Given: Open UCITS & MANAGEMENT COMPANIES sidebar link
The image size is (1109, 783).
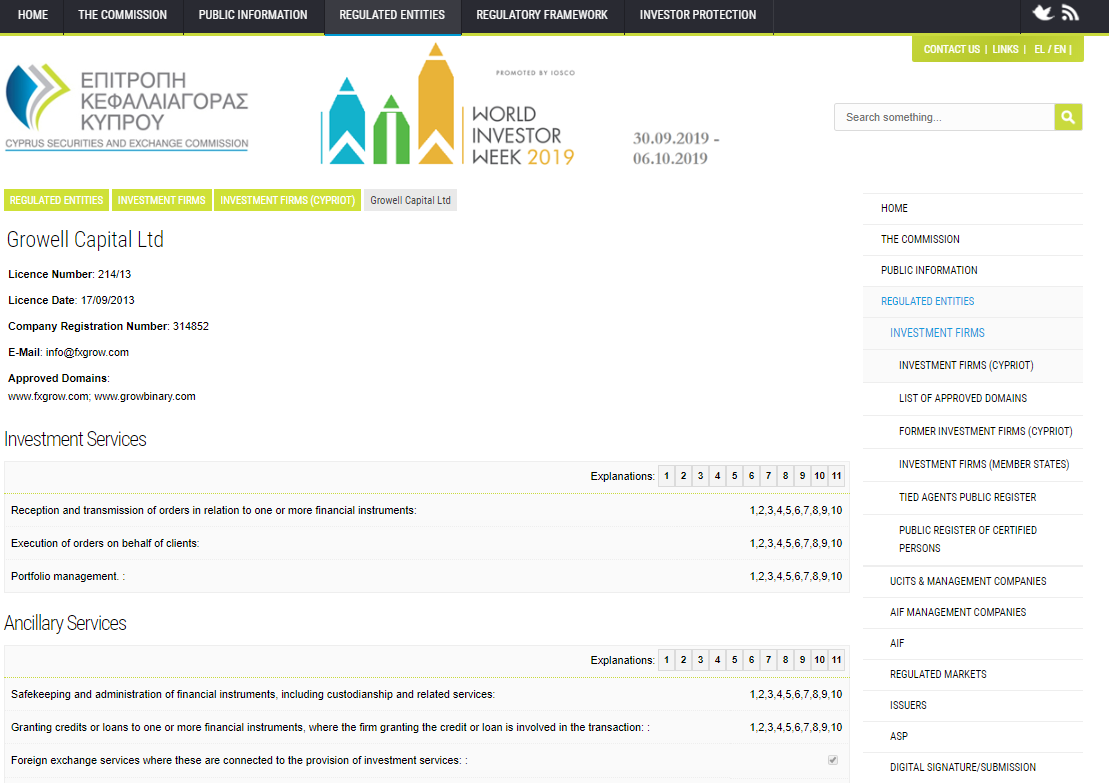Looking at the screenshot, I should pos(972,581).
